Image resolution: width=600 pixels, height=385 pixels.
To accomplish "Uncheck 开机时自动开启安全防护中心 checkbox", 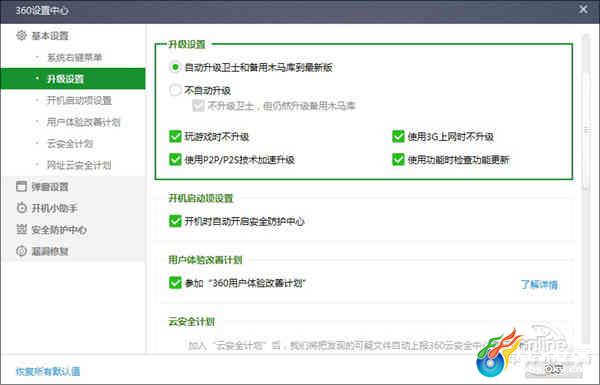I will pyautogui.click(x=175, y=221).
